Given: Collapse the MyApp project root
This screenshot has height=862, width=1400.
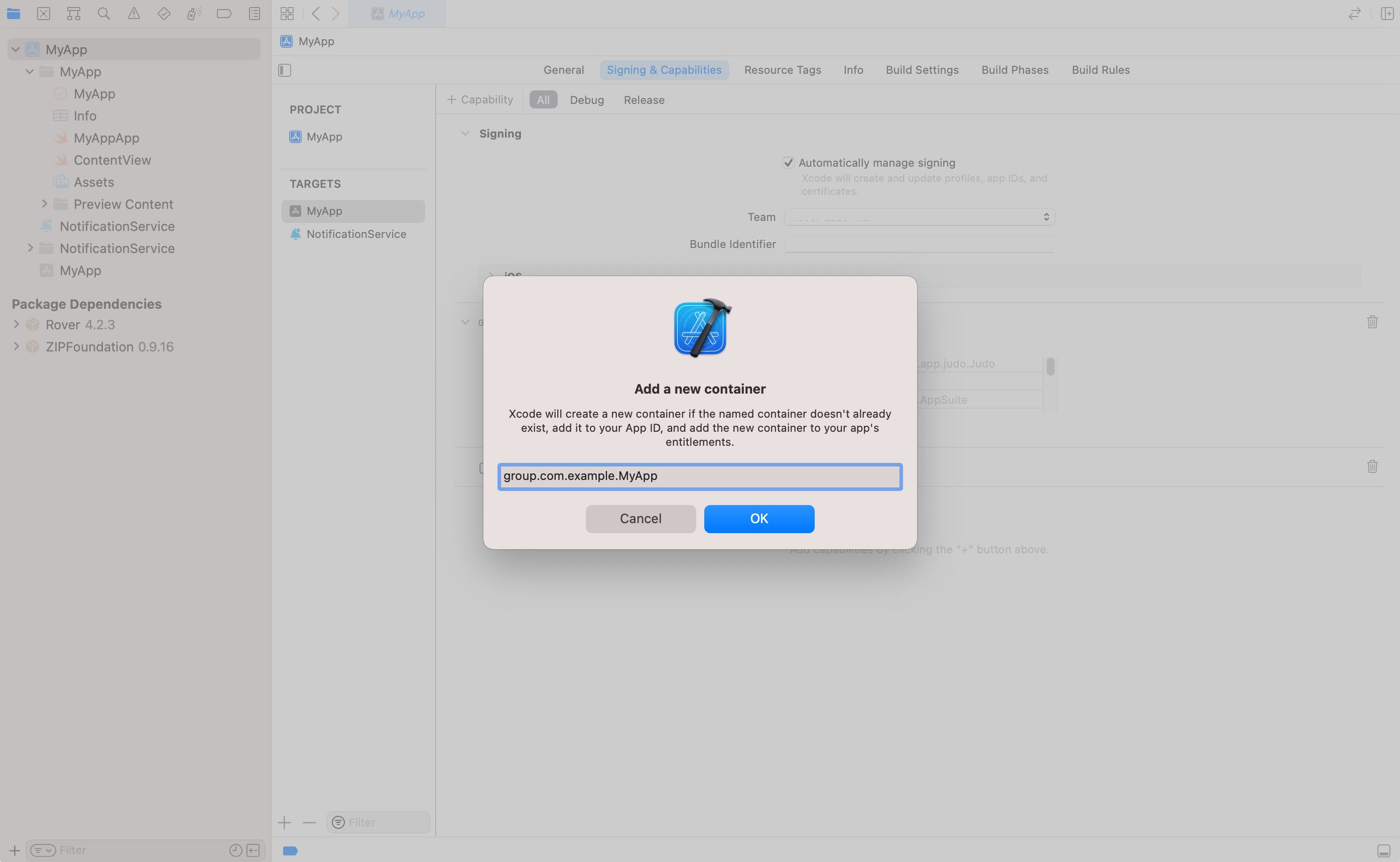Looking at the screenshot, I should pos(16,50).
